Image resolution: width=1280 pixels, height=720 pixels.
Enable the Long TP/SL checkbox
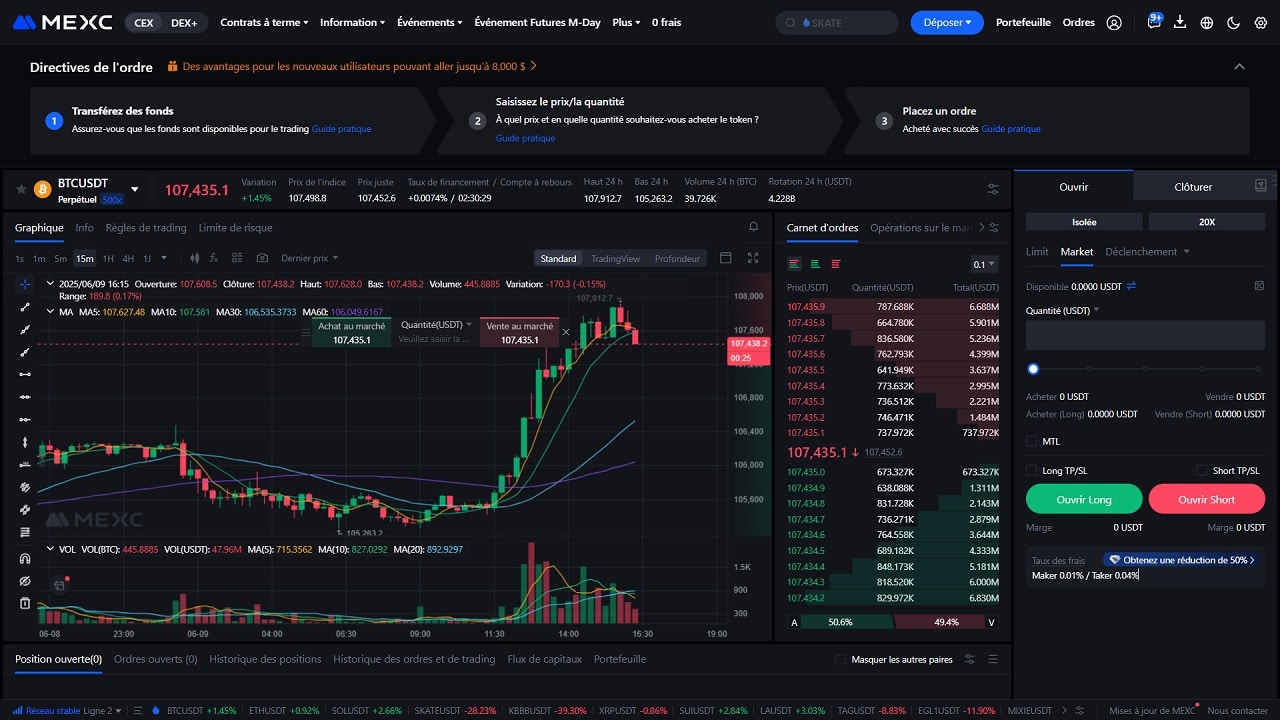click(1032, 470)
